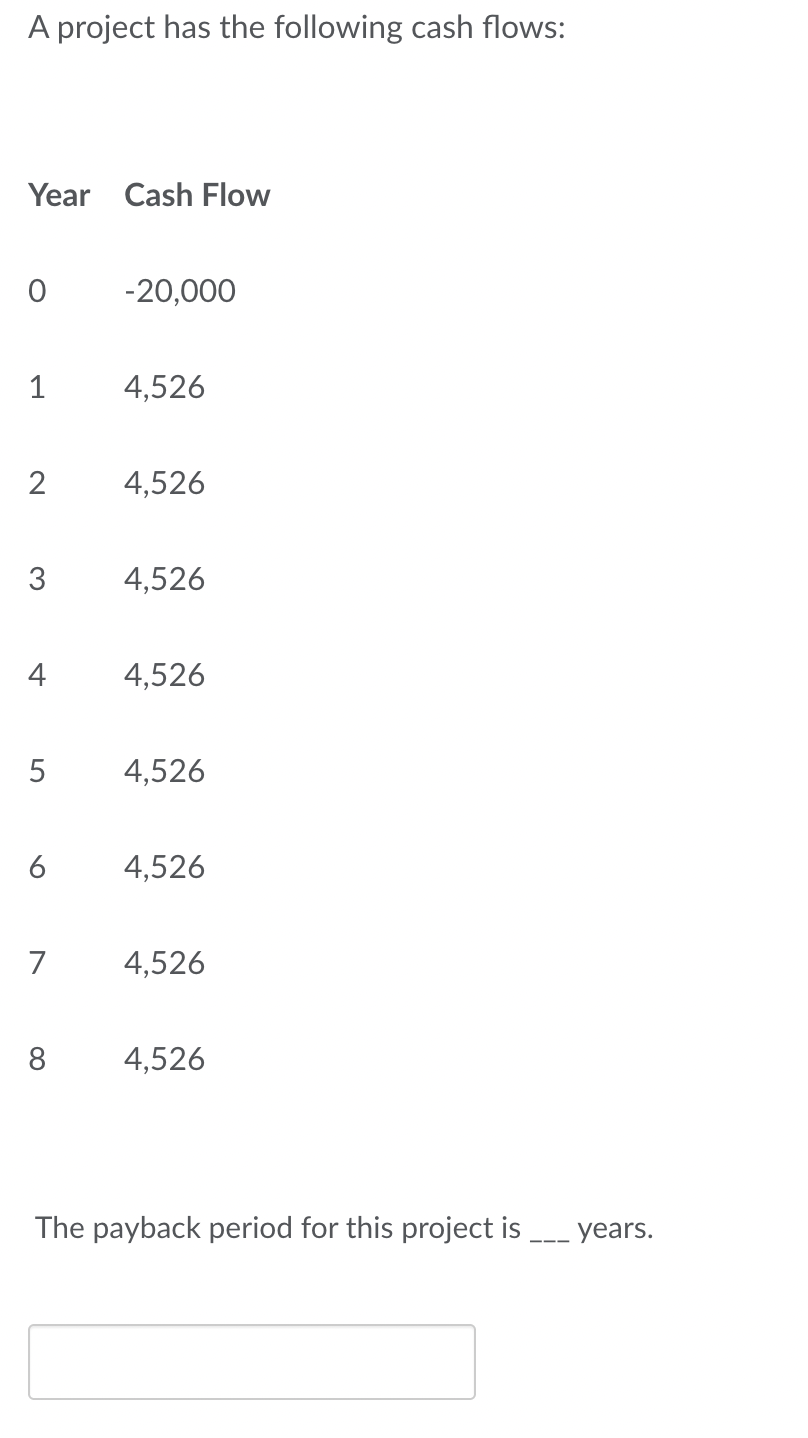Click the Year 3 cash flow value
The width and height of the screenshot is (808, 1438).
pyautogui.click(x=164, y=579)
